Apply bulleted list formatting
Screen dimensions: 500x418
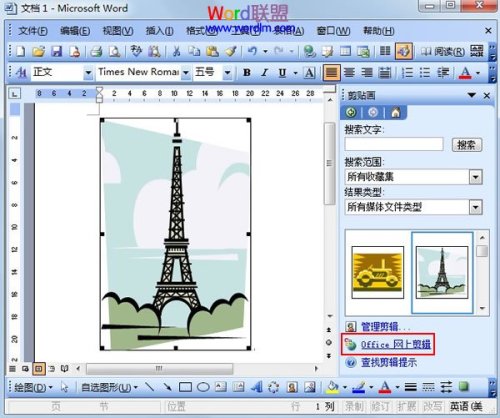coord(425,72)
